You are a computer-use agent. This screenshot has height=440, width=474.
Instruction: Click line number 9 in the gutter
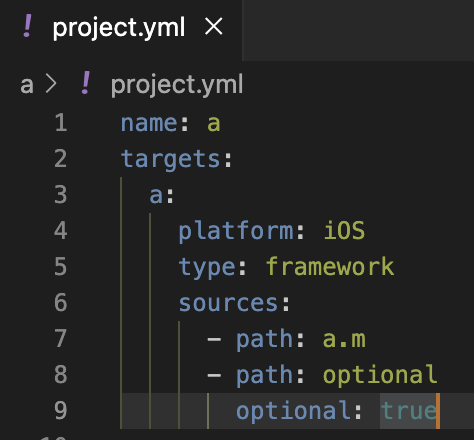(x=61, y=410)
